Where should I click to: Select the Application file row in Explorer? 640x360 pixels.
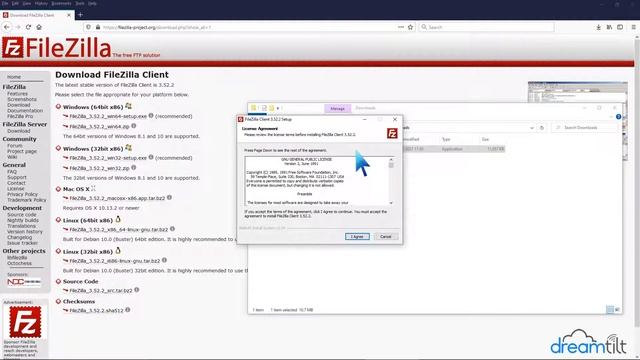pos(453,149)
